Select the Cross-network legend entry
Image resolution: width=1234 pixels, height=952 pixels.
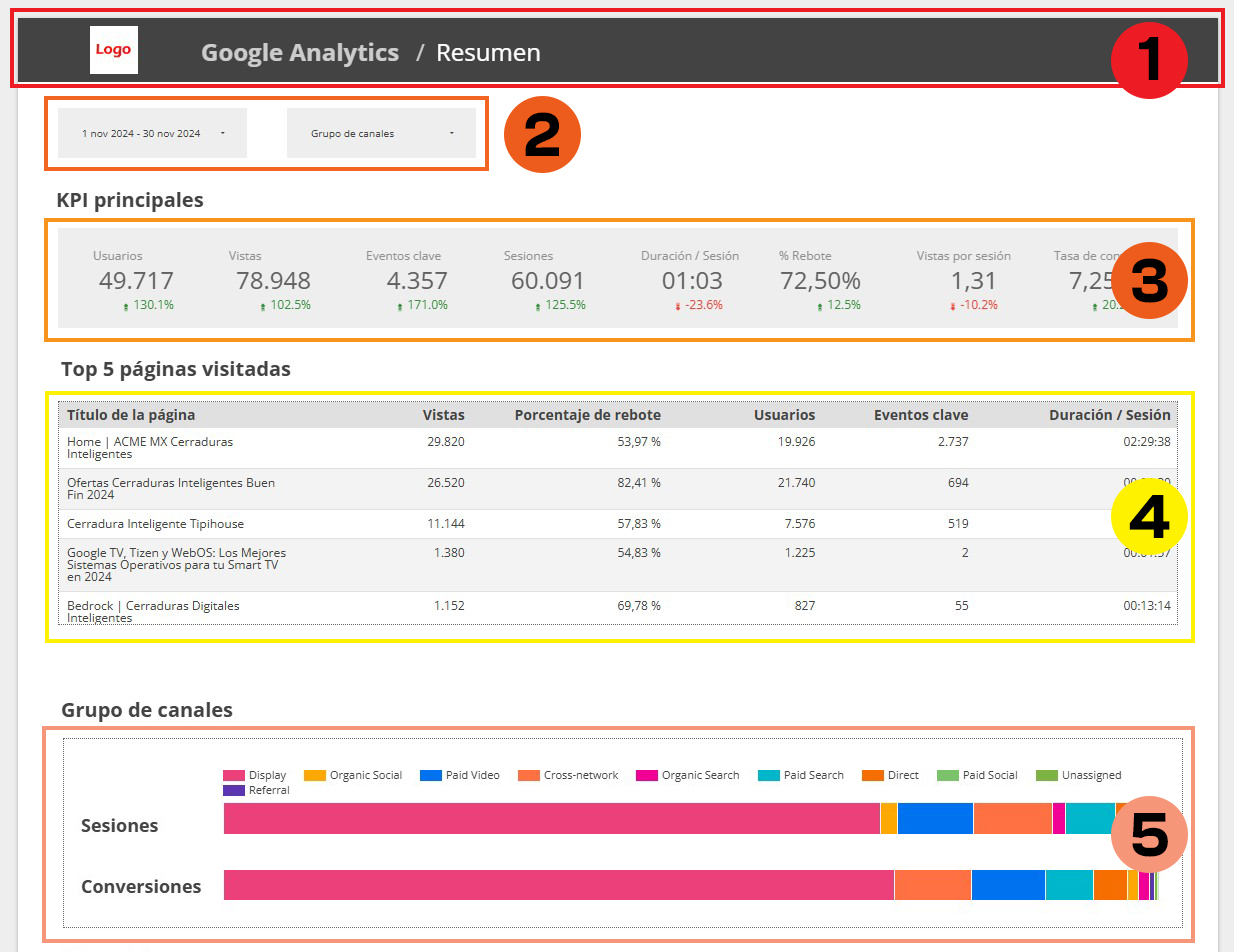coord(568,775)
